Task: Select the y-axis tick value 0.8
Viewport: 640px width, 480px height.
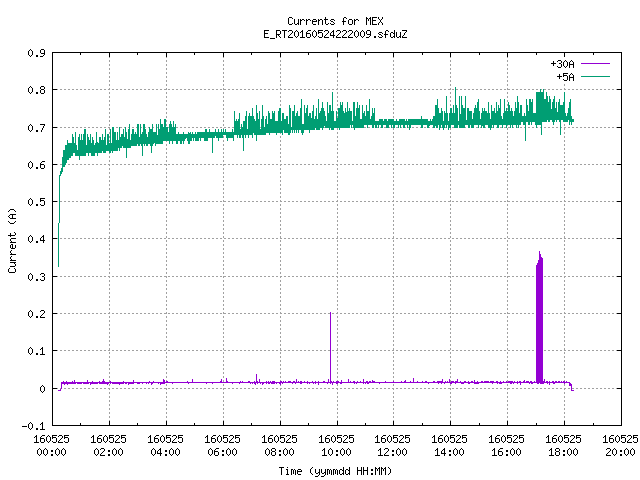Action: point(37,90)
